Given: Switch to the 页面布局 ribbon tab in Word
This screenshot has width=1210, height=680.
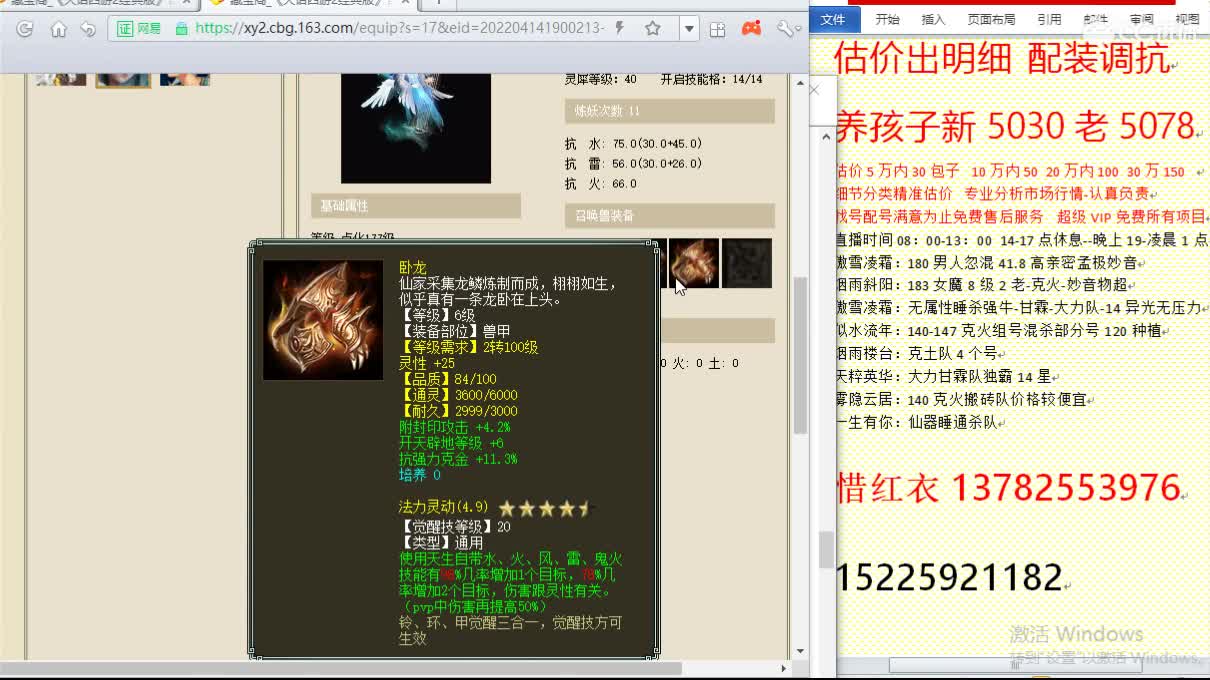Looking at the screenshot, I should 991,19.
